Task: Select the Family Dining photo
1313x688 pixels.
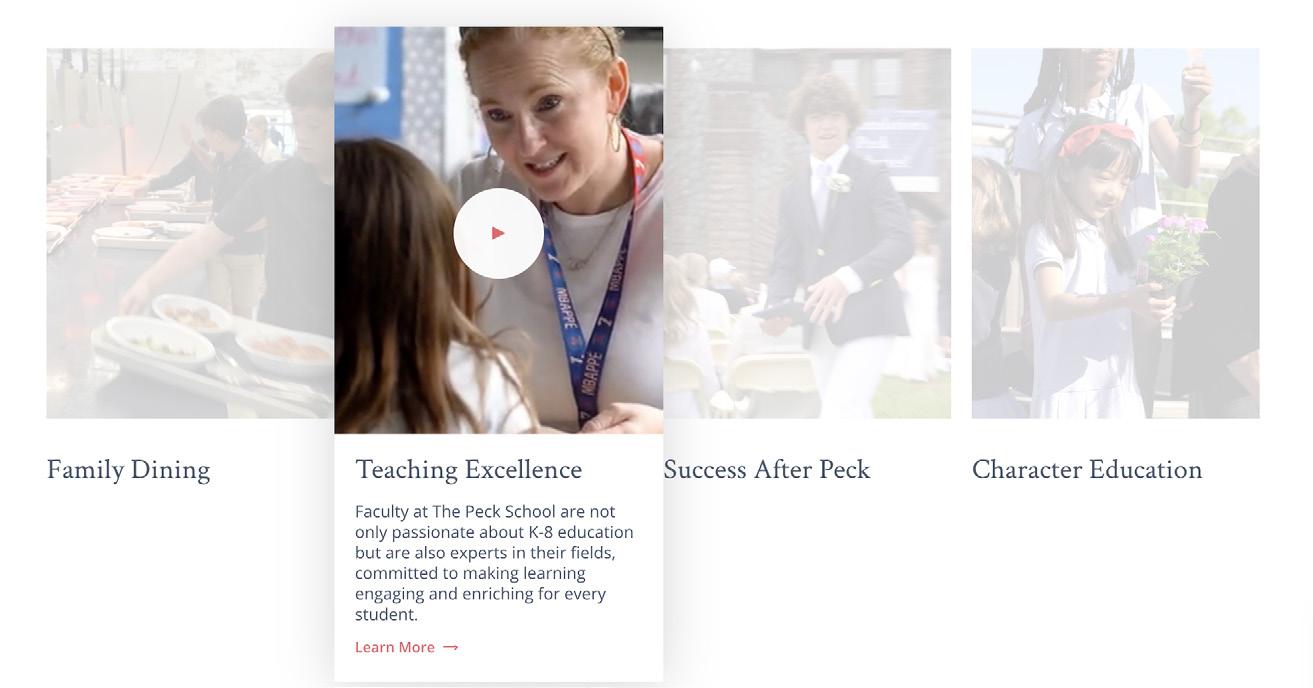Action: click(190, 233)
